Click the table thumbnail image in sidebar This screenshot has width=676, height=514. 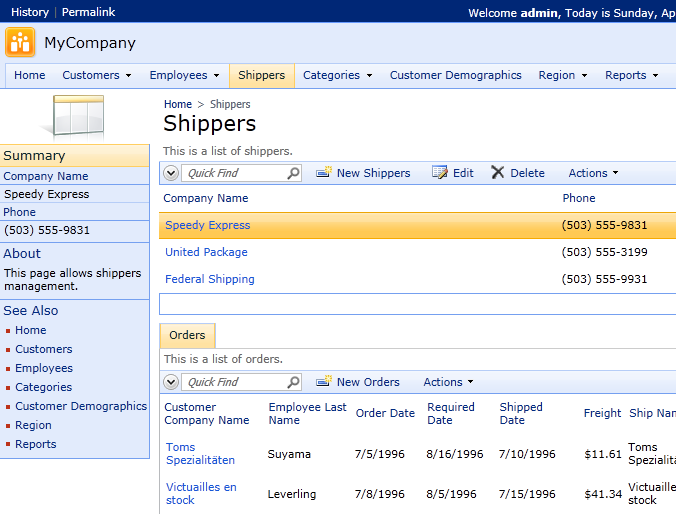click(x=73, y=117)
